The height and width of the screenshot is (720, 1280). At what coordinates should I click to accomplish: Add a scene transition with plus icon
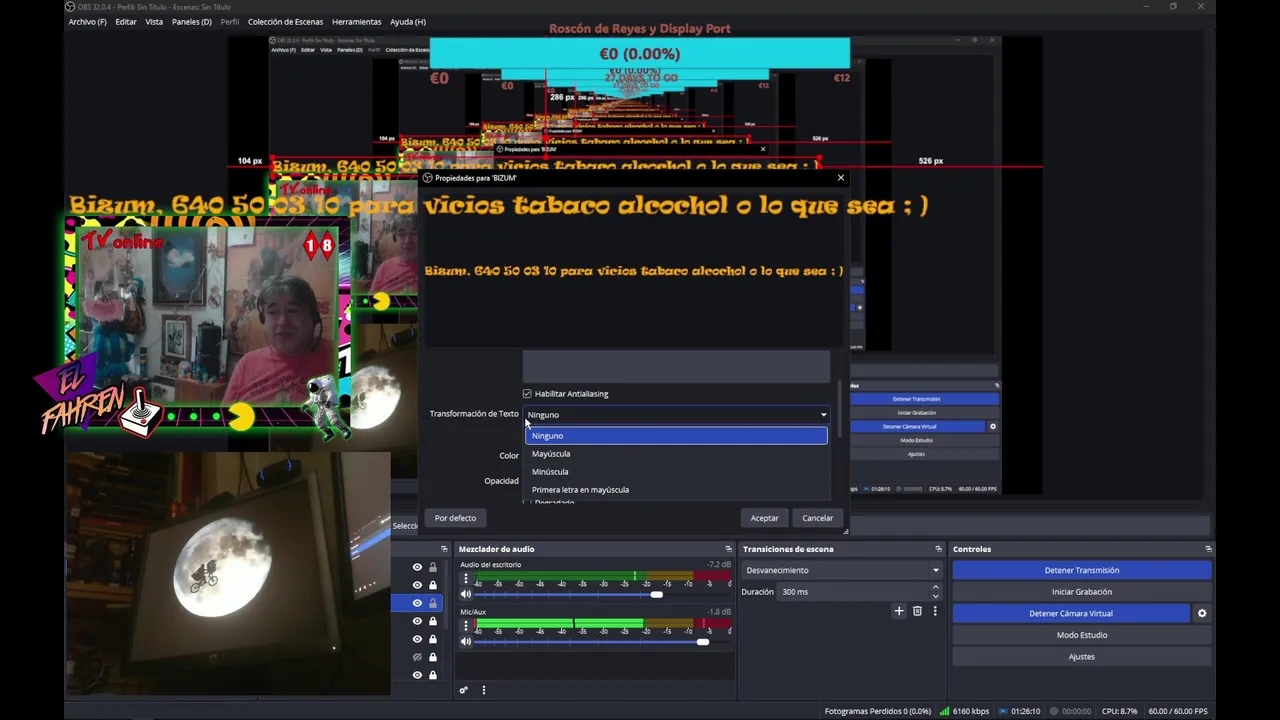pyautogui.click(x=898, y=611)
